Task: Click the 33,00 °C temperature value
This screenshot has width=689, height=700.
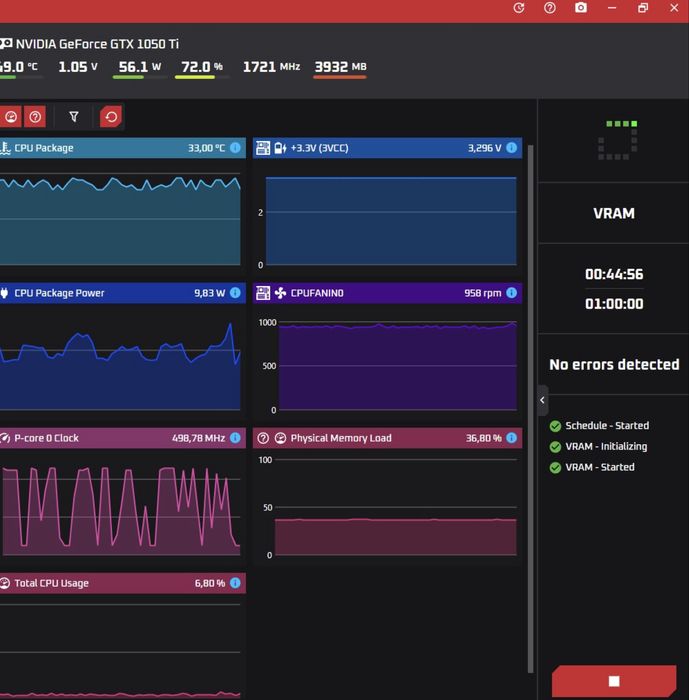Action: (x=206, y=148)
